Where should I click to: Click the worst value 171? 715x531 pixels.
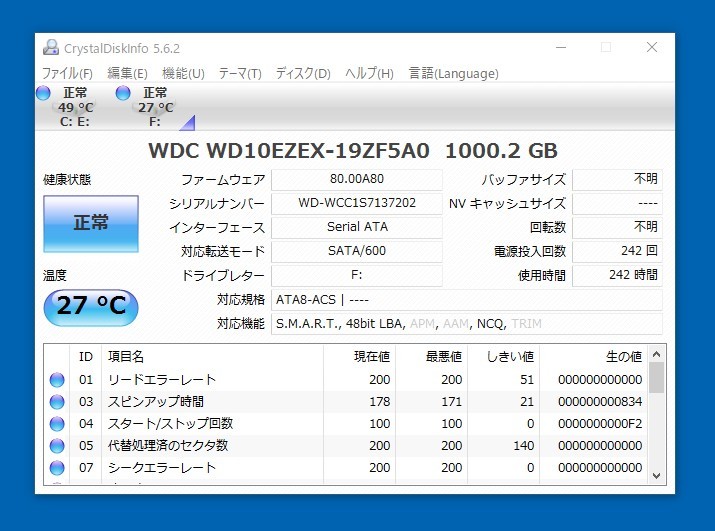coord(451,402)
